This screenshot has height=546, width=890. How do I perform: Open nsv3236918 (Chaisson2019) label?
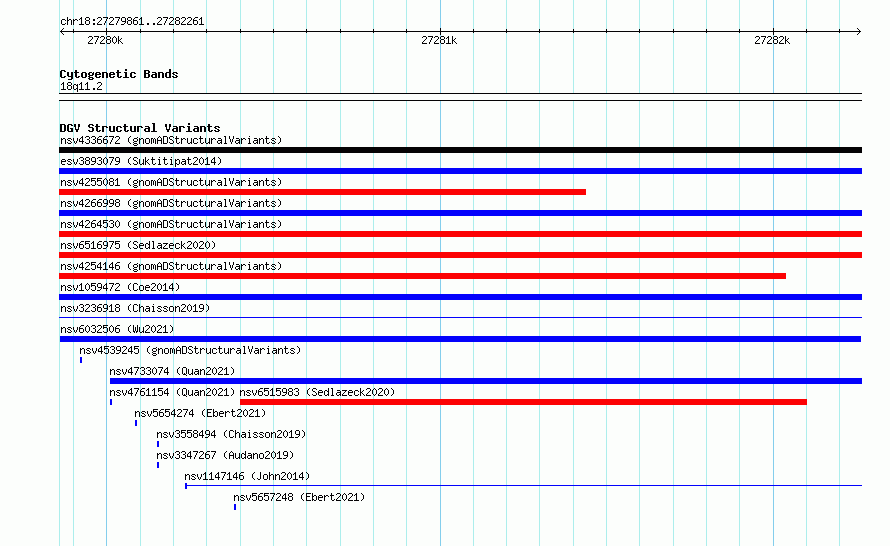click(135, 308)
